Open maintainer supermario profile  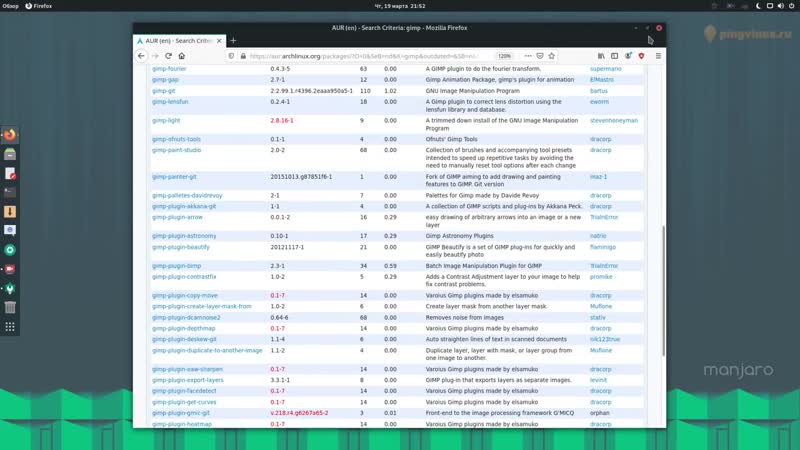coord(606,69)
